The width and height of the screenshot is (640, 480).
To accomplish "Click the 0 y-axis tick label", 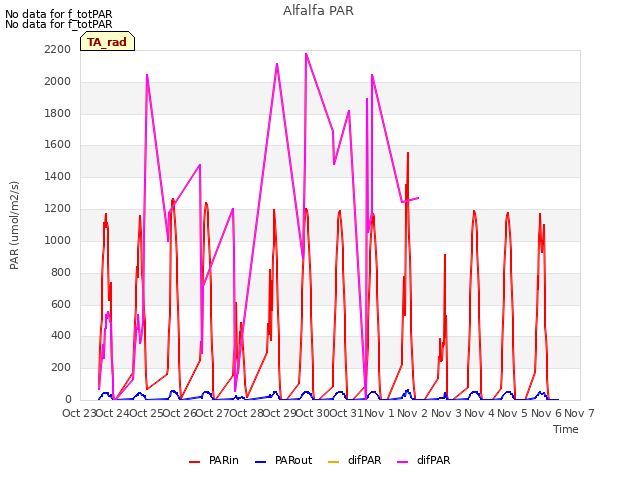I will click(x=68, y=400).
